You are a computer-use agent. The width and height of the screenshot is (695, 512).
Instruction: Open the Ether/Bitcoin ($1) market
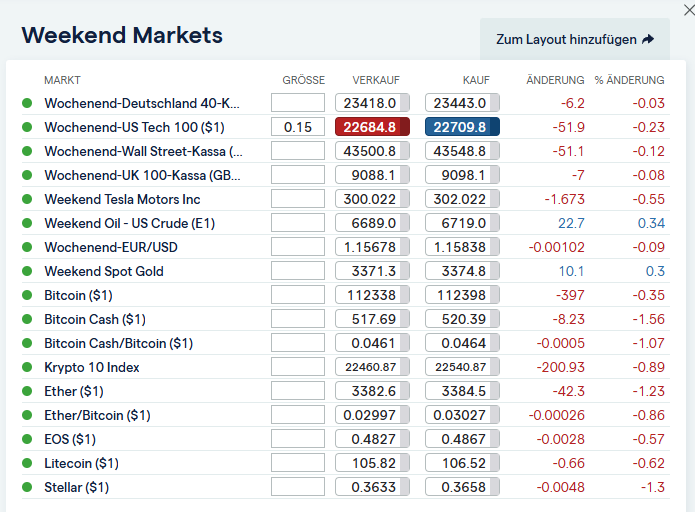pos(98,415)
